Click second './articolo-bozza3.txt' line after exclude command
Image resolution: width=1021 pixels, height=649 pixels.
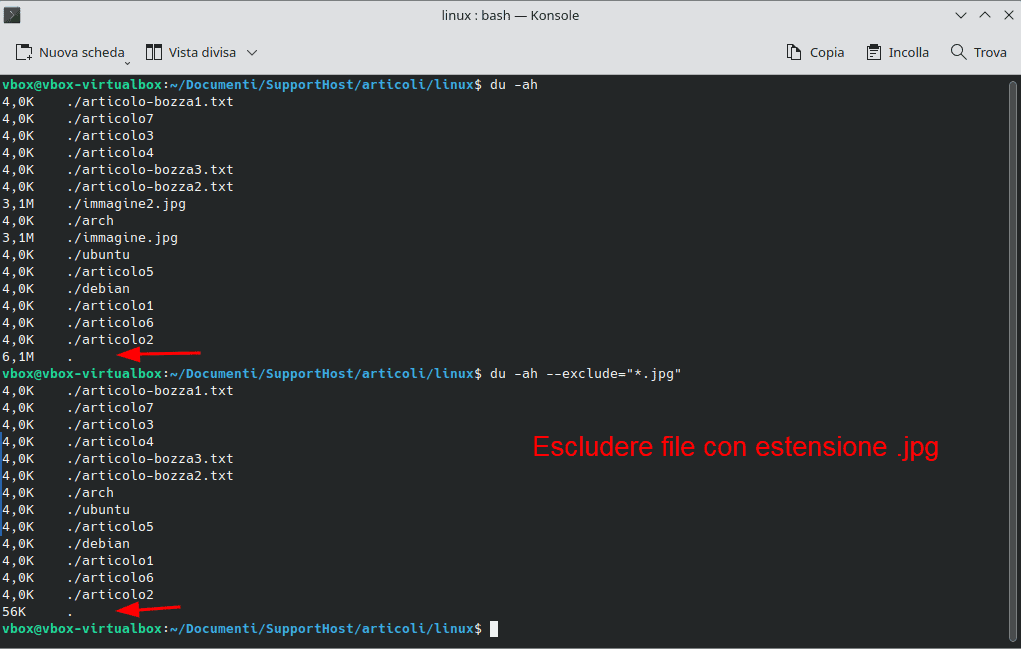point(150,459)
